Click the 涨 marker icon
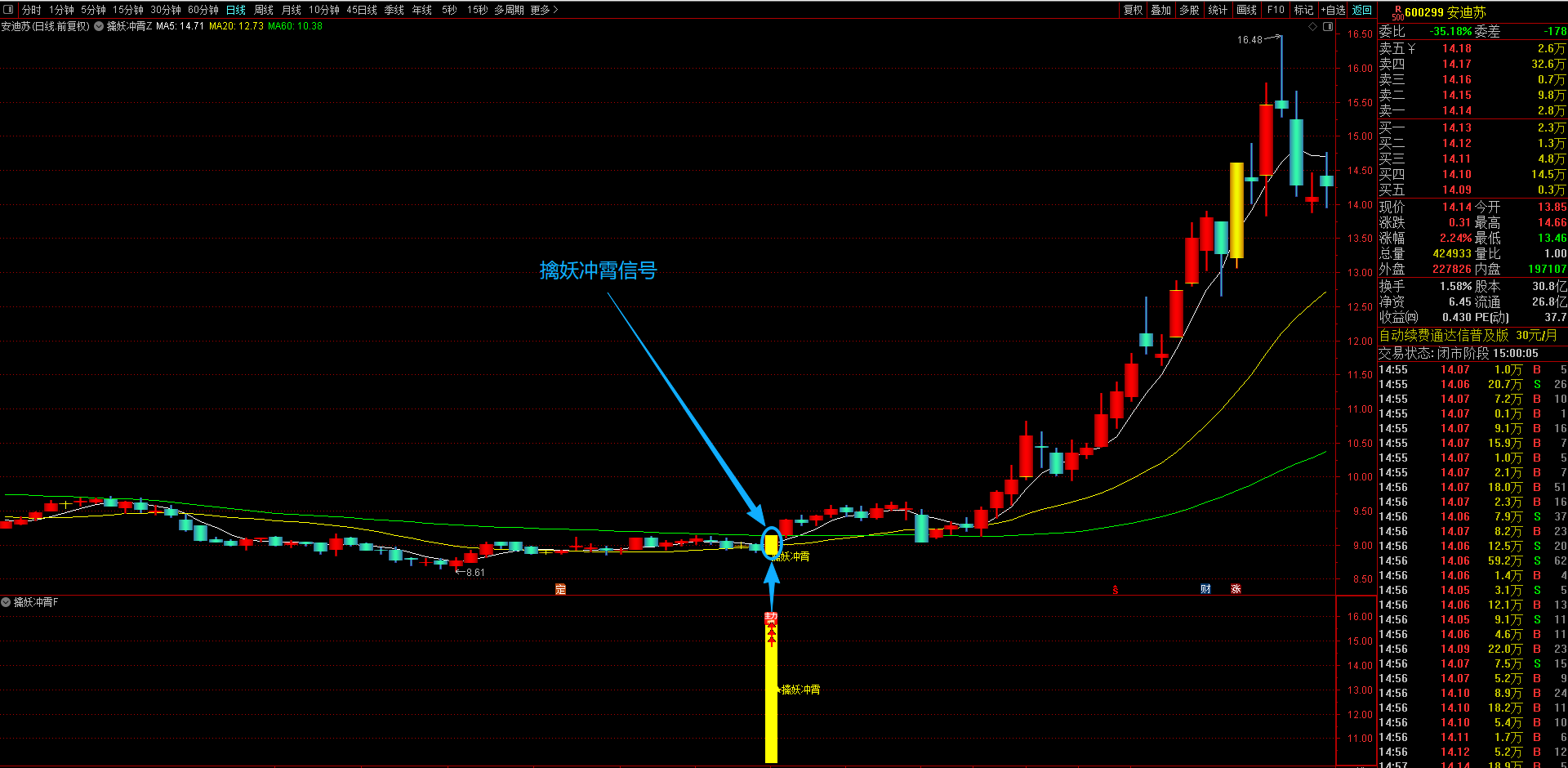Viewport: 1568px width, 768px height. (x=1236, y=589)
